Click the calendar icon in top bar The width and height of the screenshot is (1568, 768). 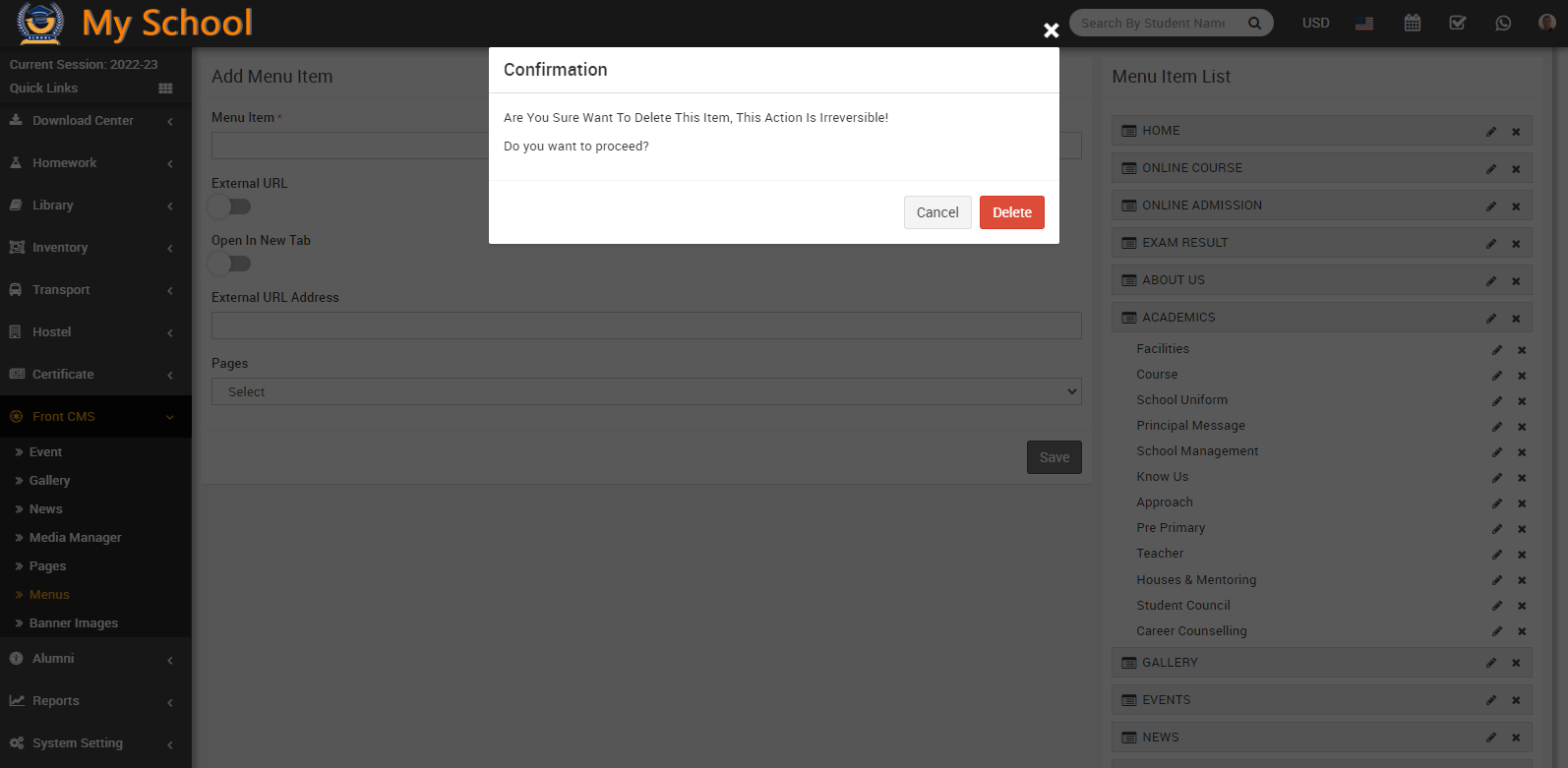click(1412, 23)
